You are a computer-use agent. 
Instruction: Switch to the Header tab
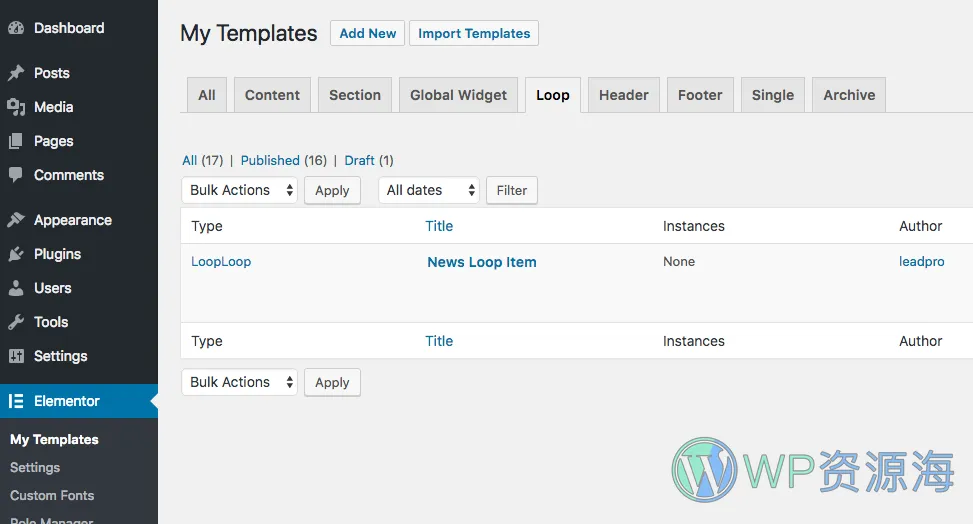click(x=623, y=95)
